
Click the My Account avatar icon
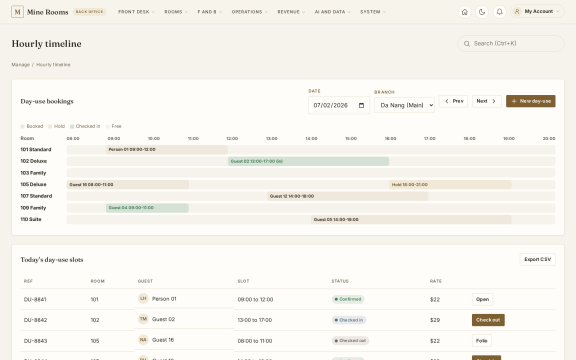point(517,12)
